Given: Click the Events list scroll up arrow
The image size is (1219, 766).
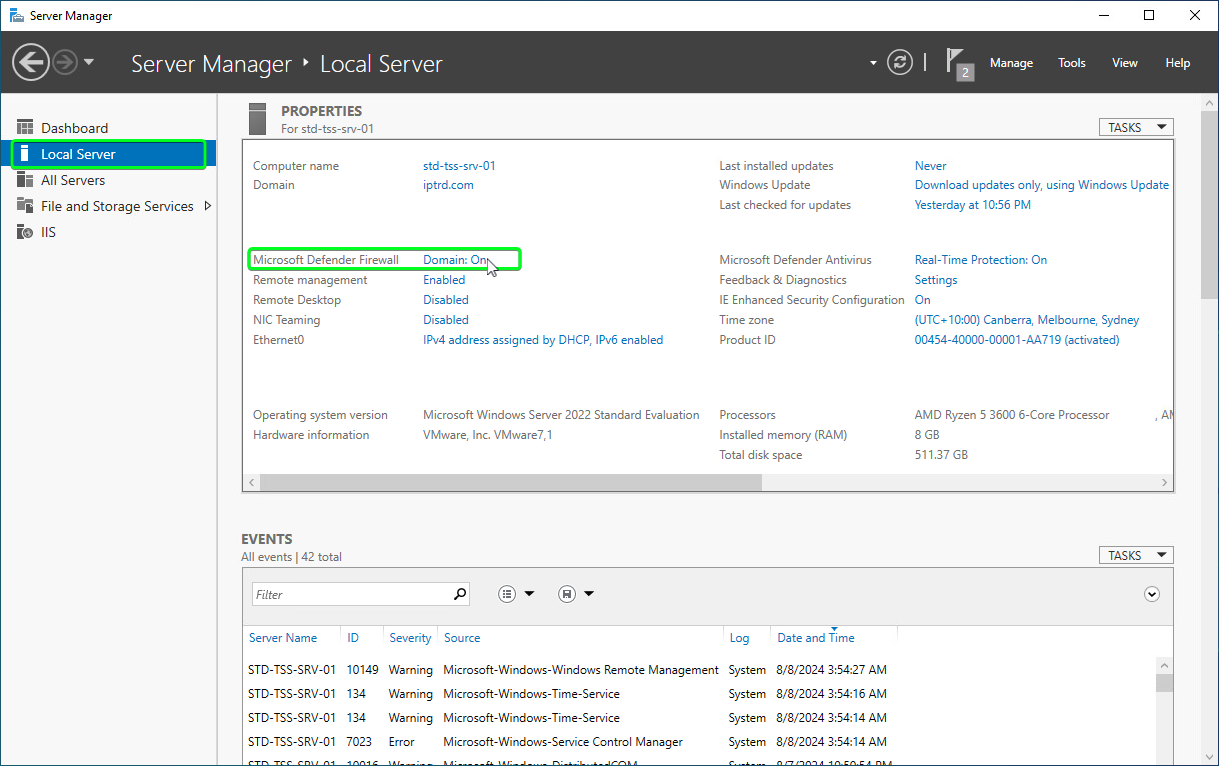Looking at the screenshot, I should click(1164, 665).
